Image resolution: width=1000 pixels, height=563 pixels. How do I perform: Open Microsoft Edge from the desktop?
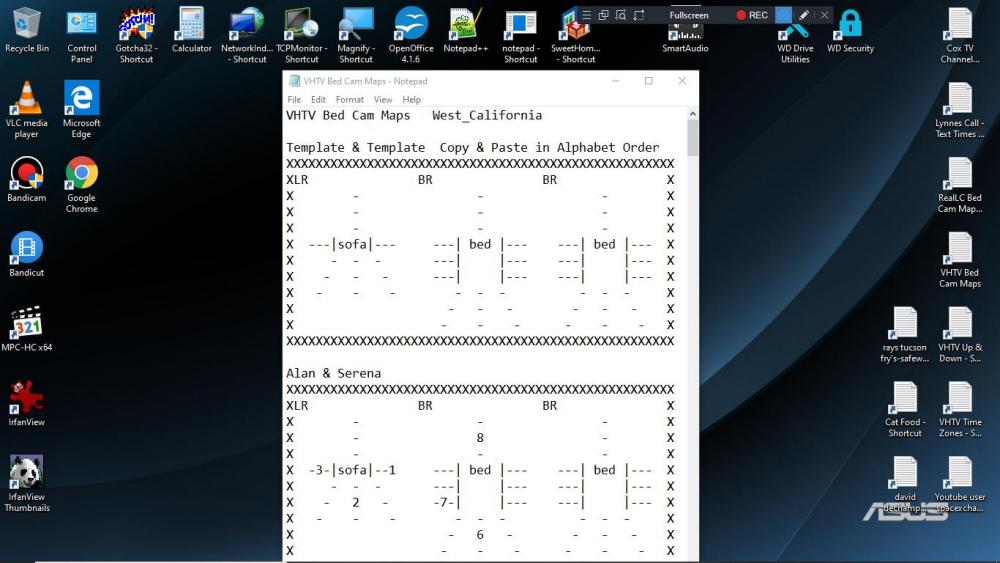82,100
